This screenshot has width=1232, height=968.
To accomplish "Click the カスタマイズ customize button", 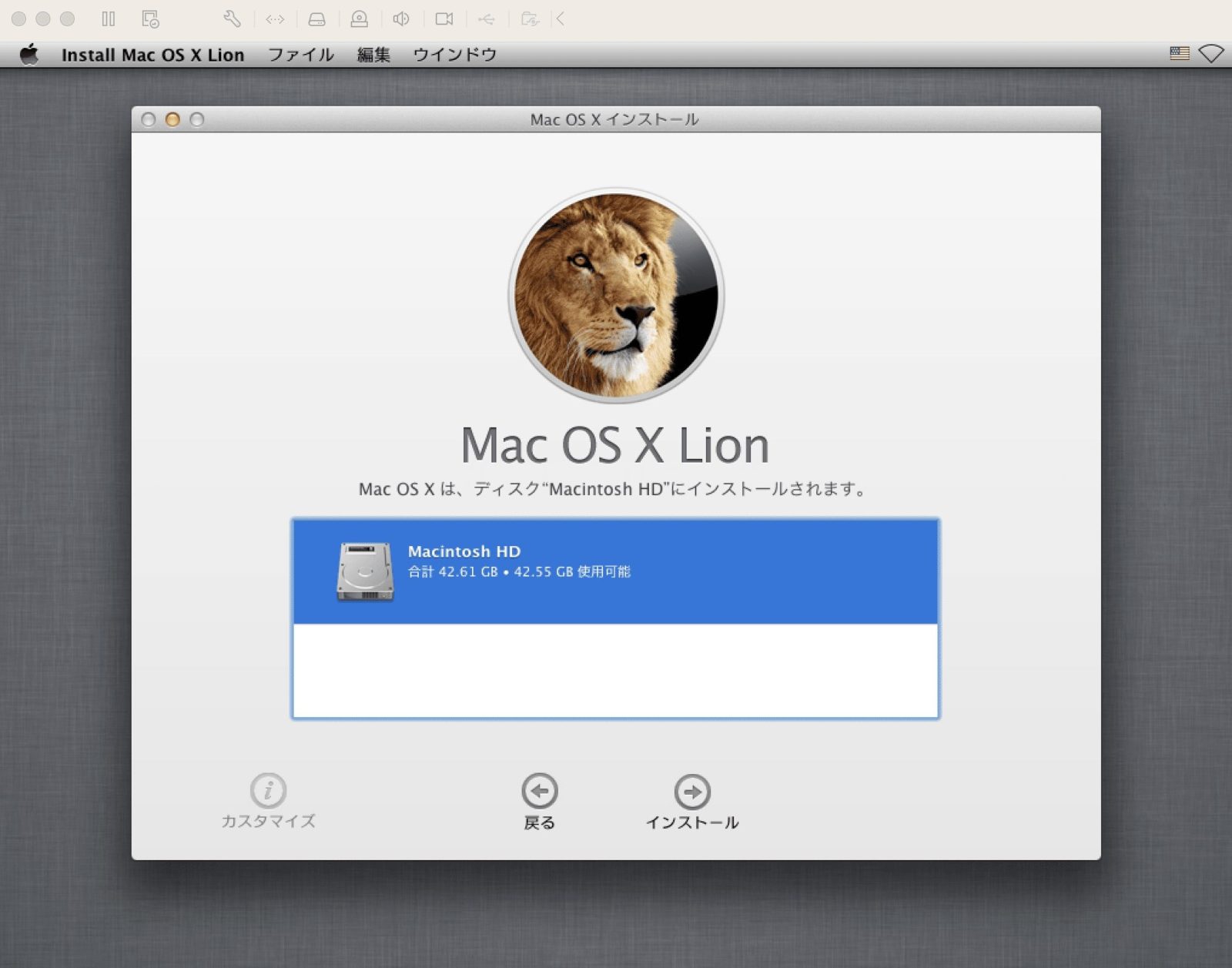I will pos(268,802).
